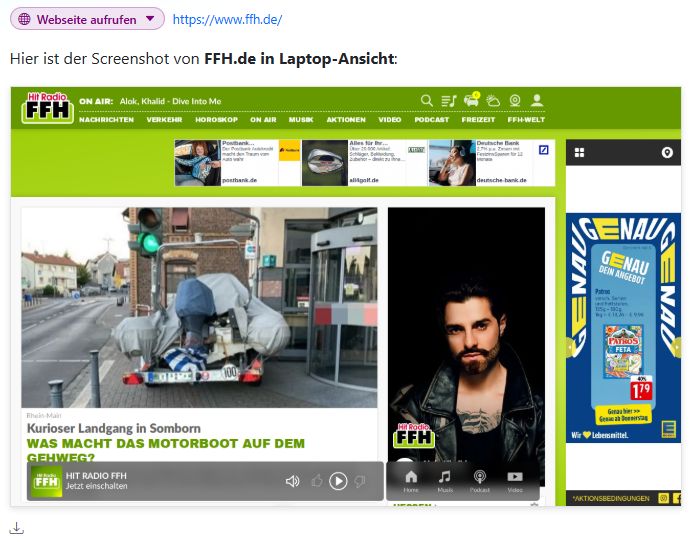
Task: Open the https://www.ffh.de/ link
Action: coord(227,19)
